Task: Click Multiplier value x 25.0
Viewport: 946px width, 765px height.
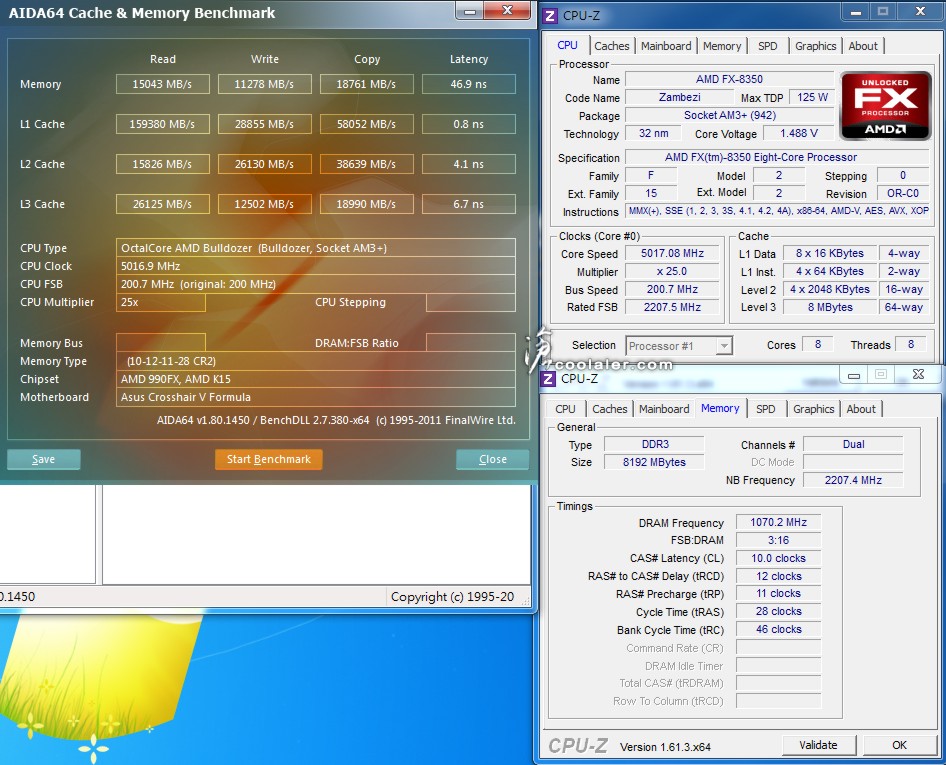Action: pos(672,271)
